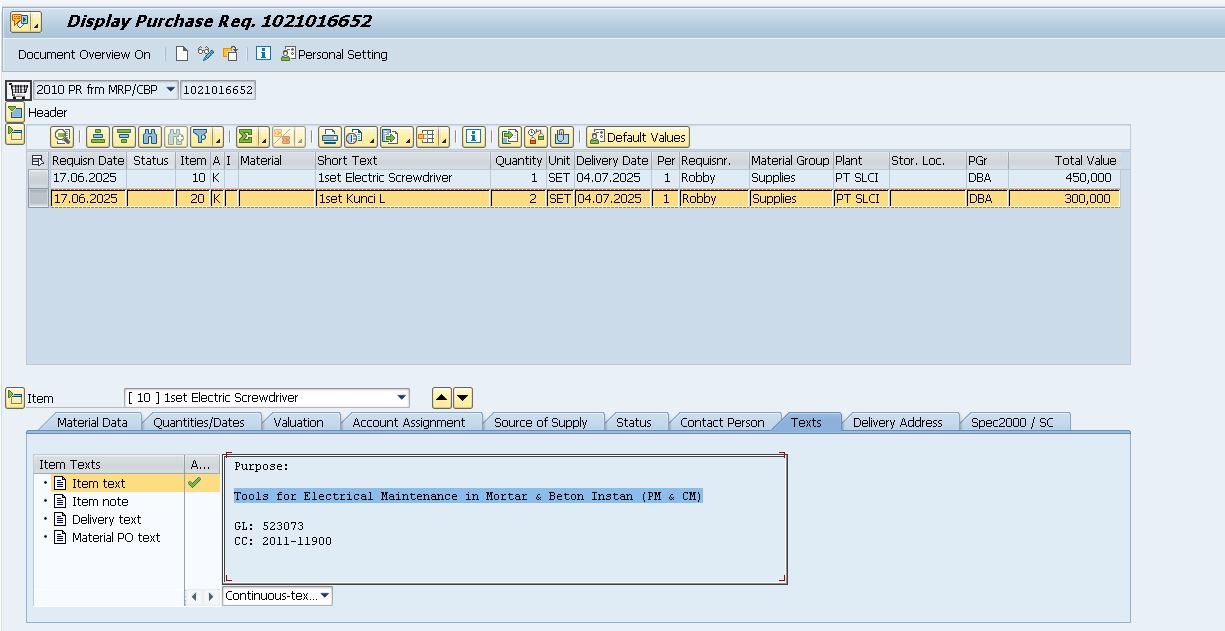Select Delivery text in Item Texts list
The width and height of the screenshot is (1225, 631).
coord(106,520)
